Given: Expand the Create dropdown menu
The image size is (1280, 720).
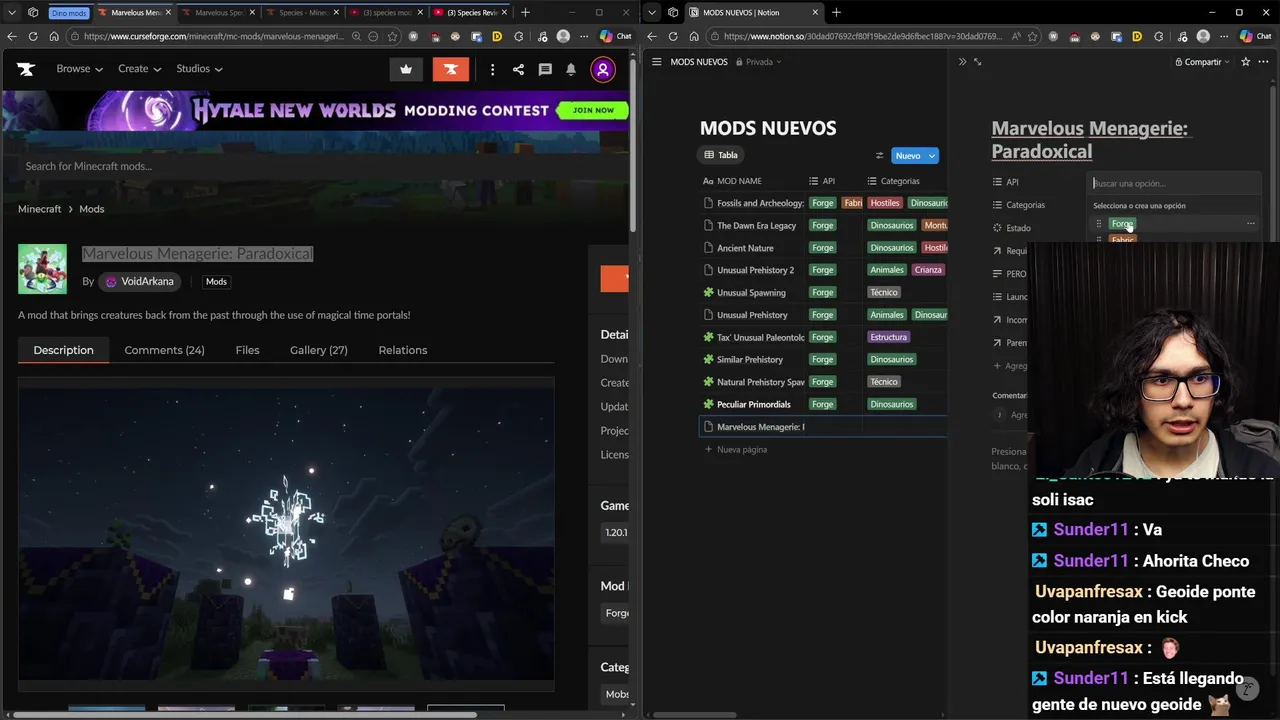Looking at the screenshot, I should 140,69.
